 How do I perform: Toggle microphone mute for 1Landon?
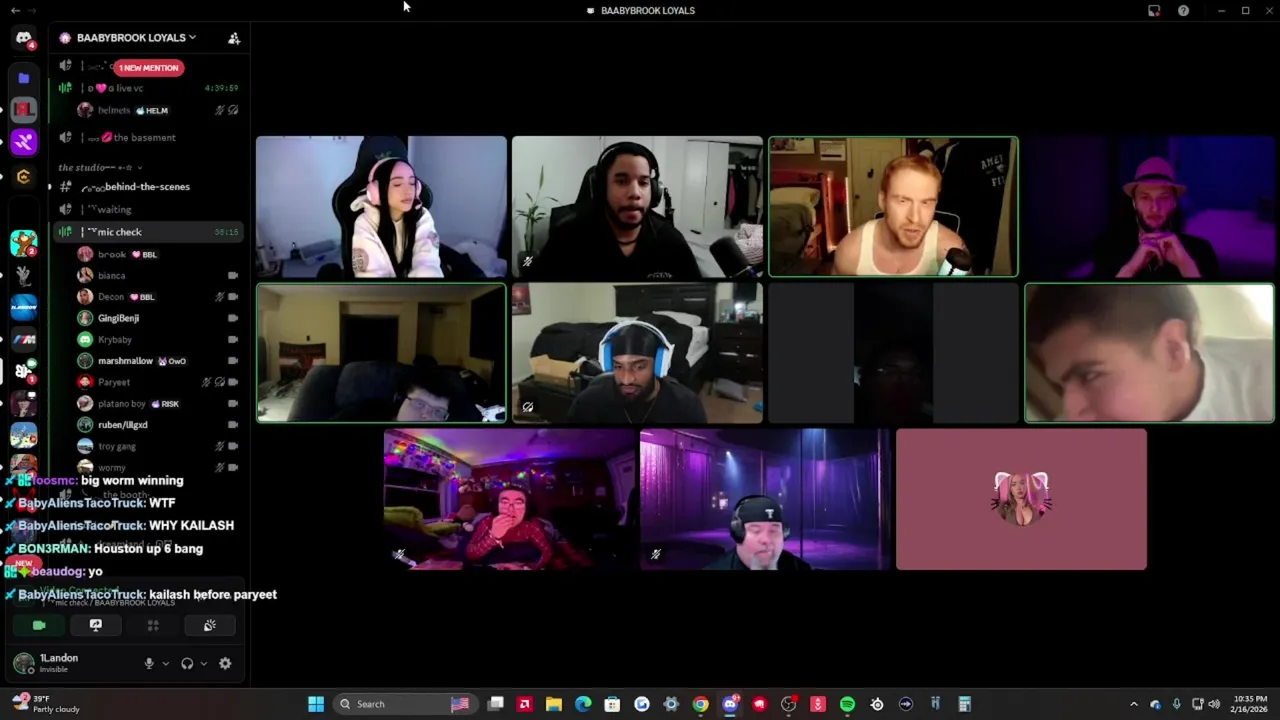pos(149,663)
